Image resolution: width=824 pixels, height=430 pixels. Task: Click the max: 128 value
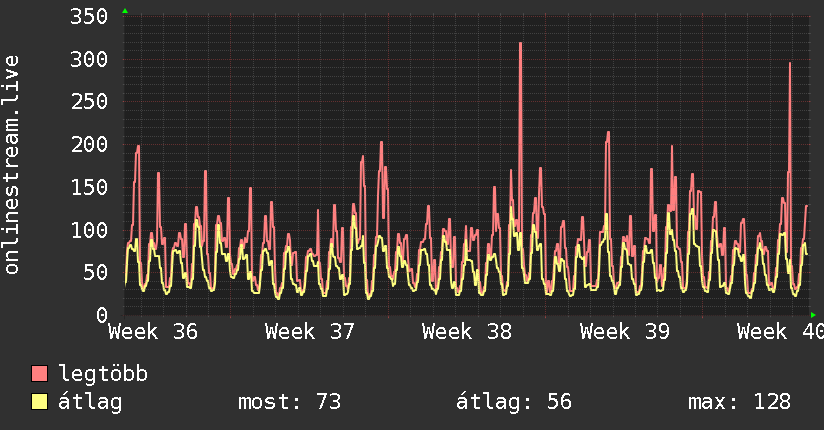click(x=739, y=402)
